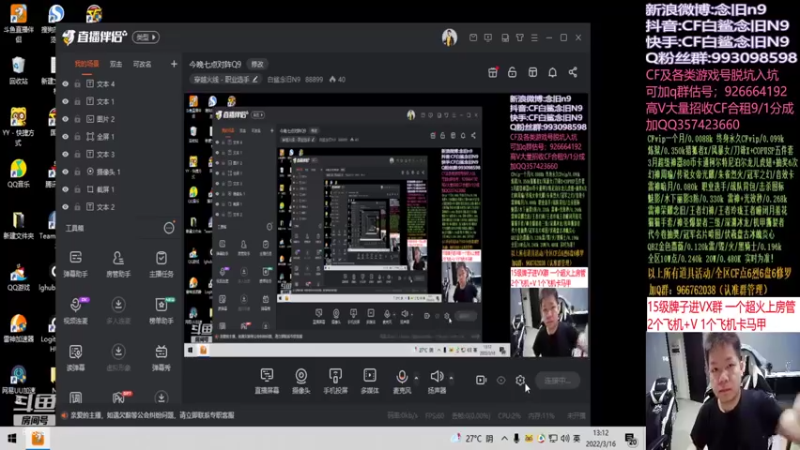Screen dimensions: 800x450
Task: Toggle visibility of 全屏 1 source
Action: 65,137
